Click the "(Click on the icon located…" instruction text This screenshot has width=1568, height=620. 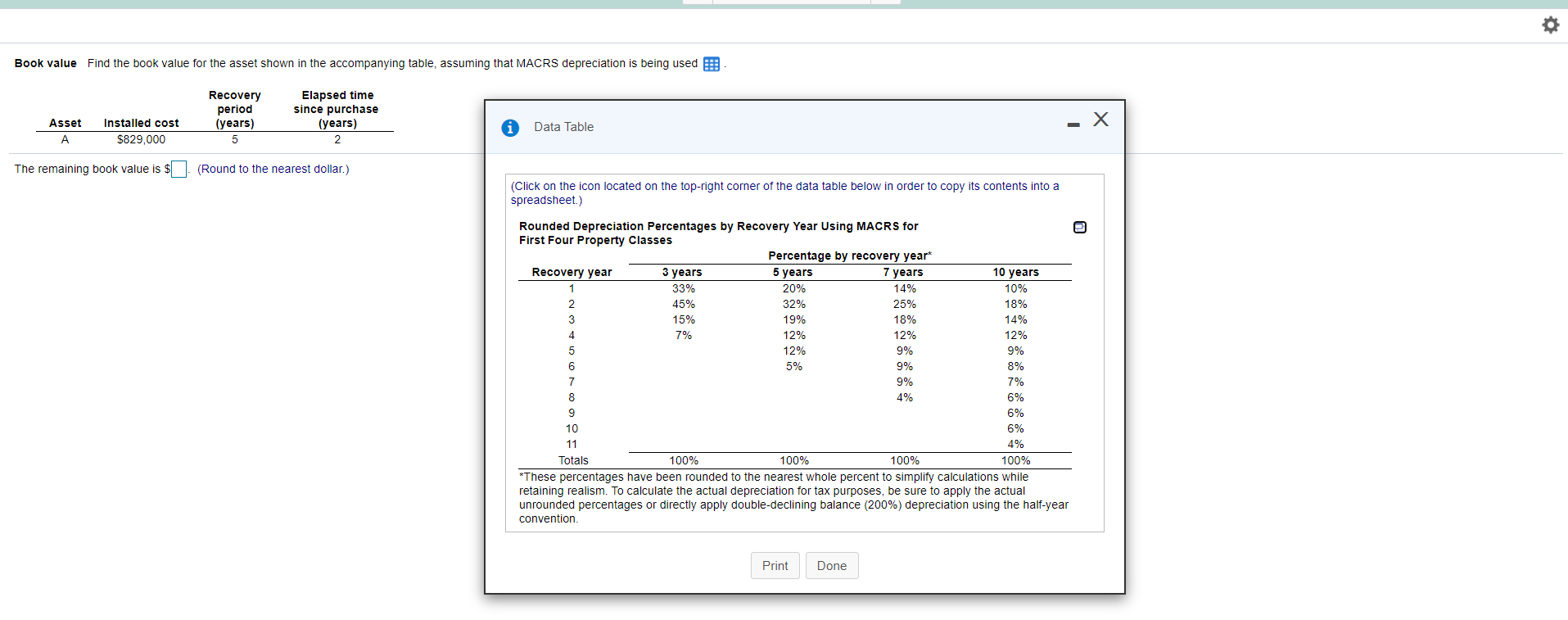(785, 193)
